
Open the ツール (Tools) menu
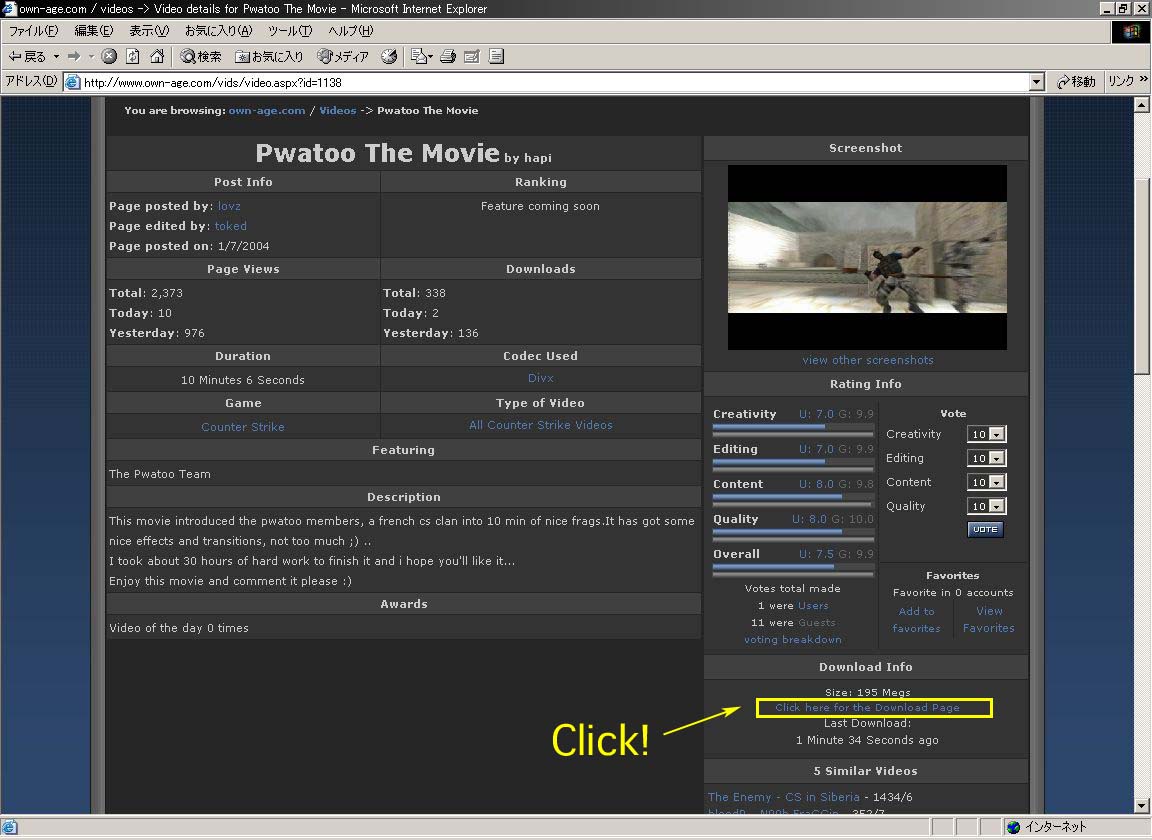click(x=289, y=31)
